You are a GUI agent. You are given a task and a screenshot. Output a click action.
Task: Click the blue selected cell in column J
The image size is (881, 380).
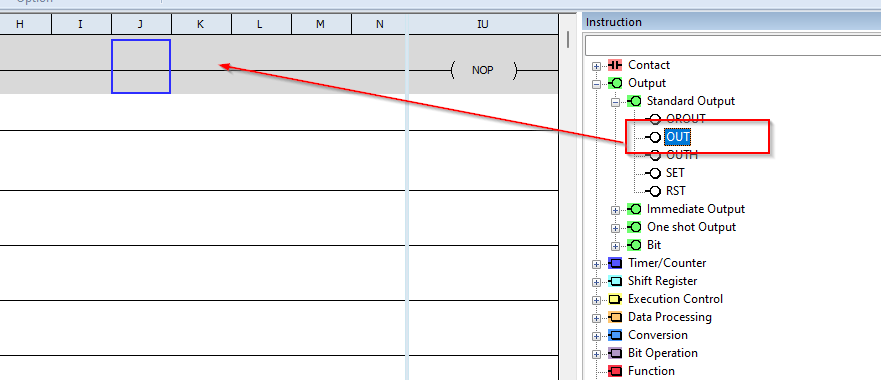141,66
